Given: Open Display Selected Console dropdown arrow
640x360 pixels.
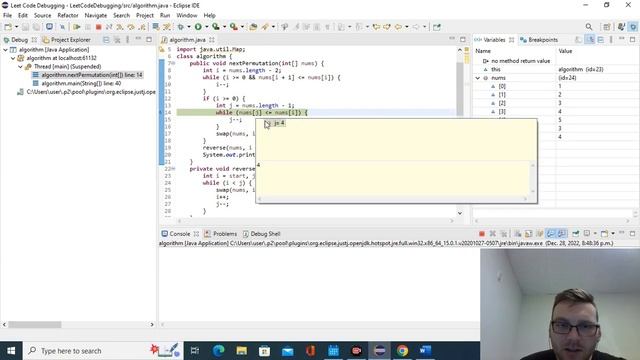Looking at the screenshot, I should tap(595, 234).
